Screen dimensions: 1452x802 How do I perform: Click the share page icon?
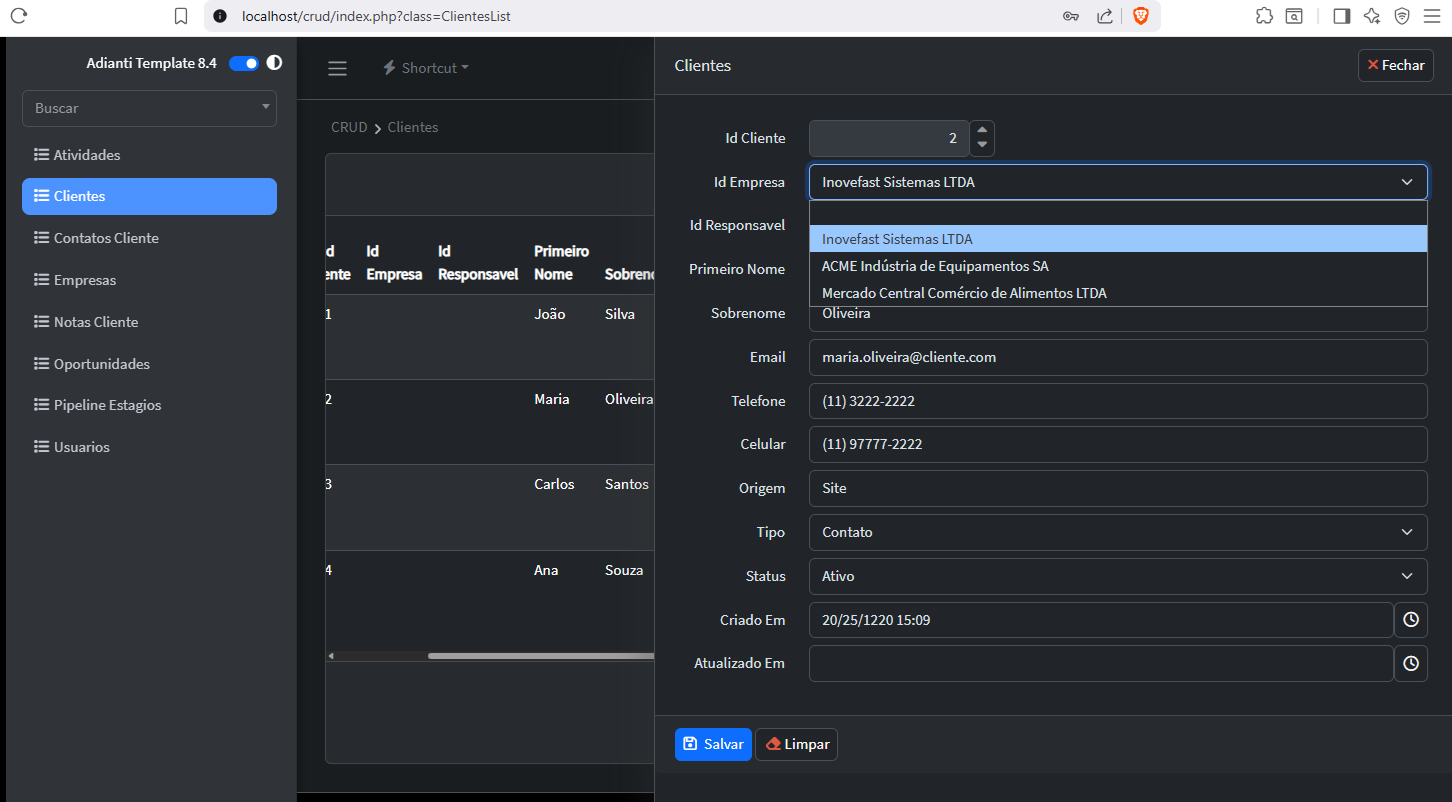(x=1105, y=16)
